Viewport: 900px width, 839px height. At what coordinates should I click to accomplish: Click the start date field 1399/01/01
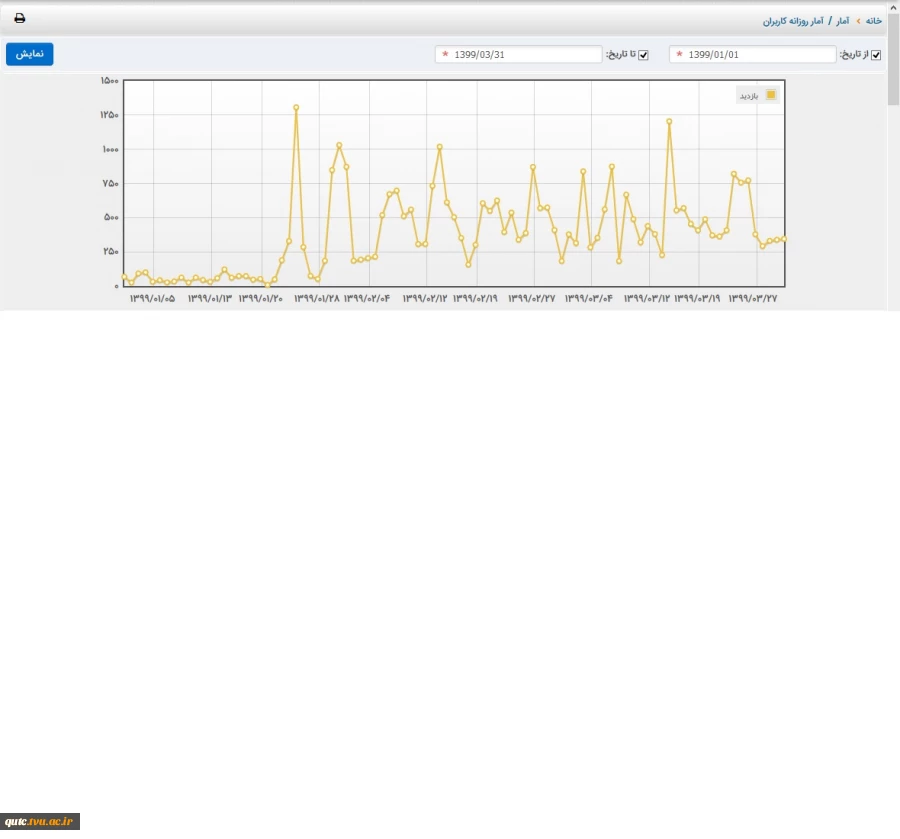coord(752,55)
